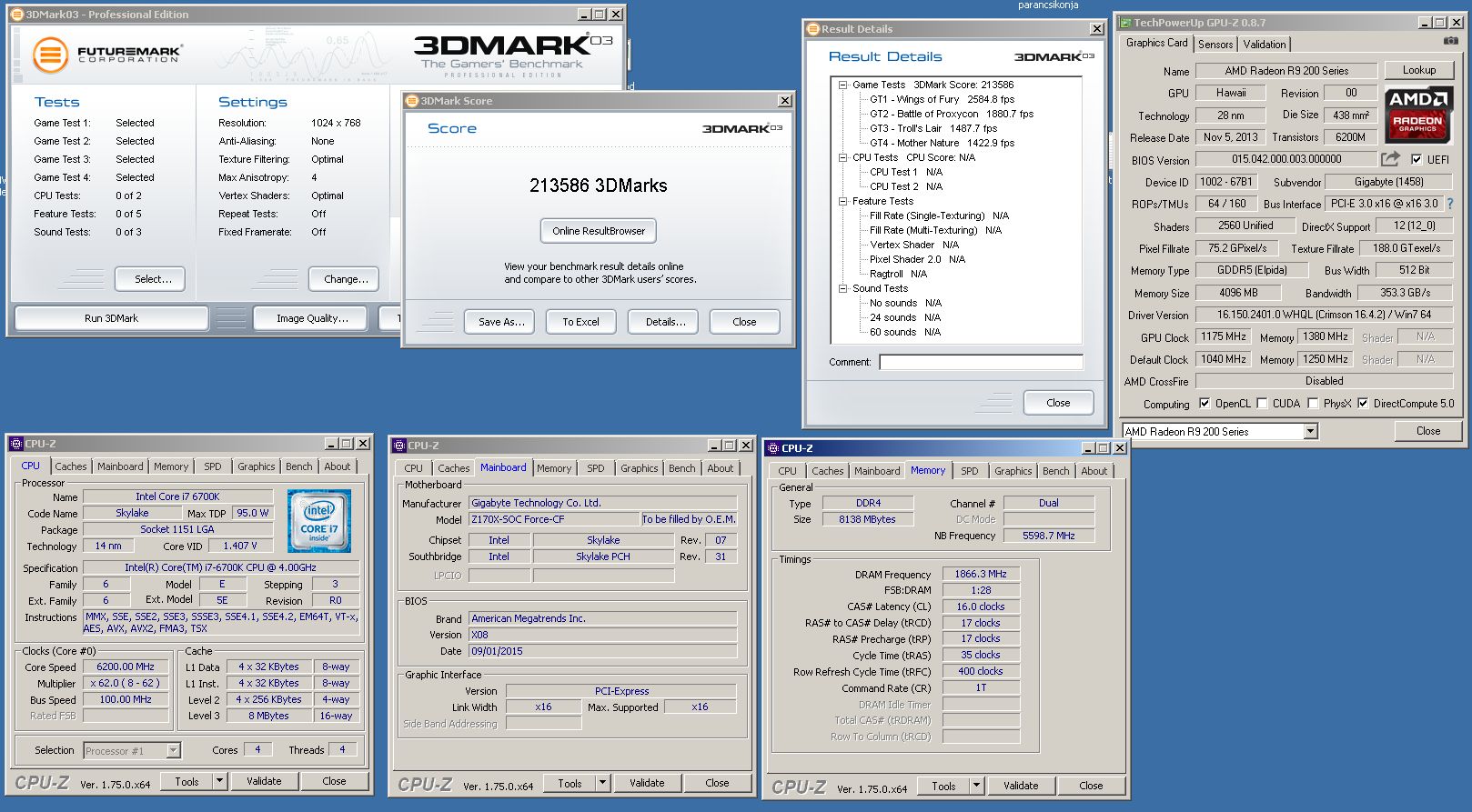Collapse the Sound Tests tree node
The width and height of the screenshot is (1472, 812).
coord(843,288)
